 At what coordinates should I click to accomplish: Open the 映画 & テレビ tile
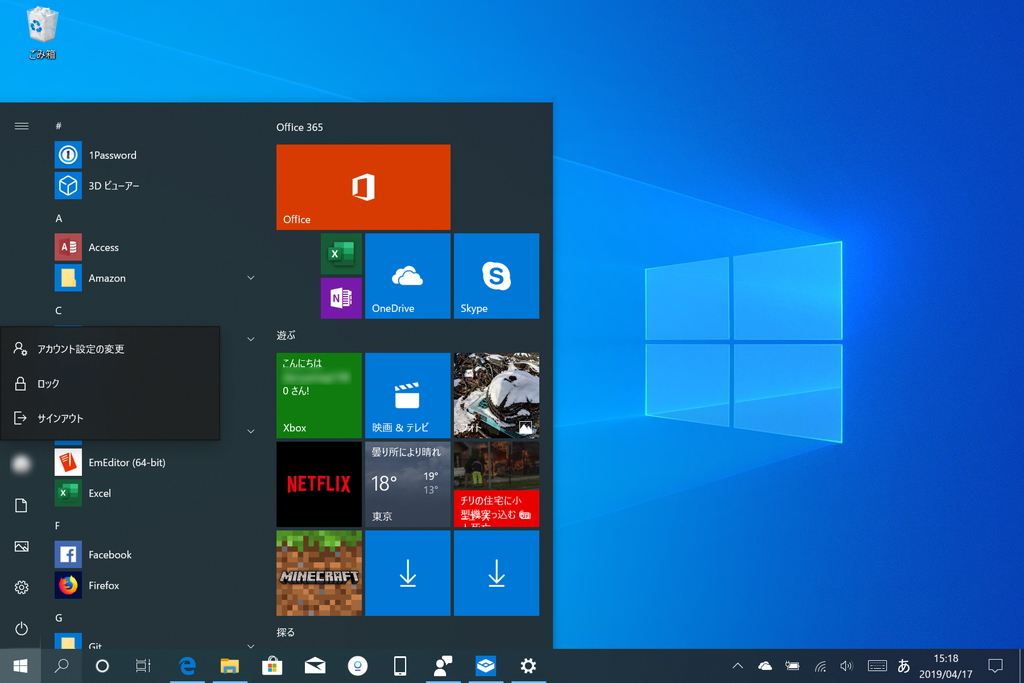point(408,395)
